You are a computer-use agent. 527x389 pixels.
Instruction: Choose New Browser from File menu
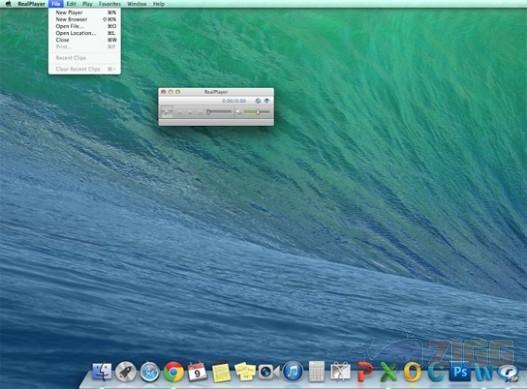pyautogui.click(x=84, y=19)
